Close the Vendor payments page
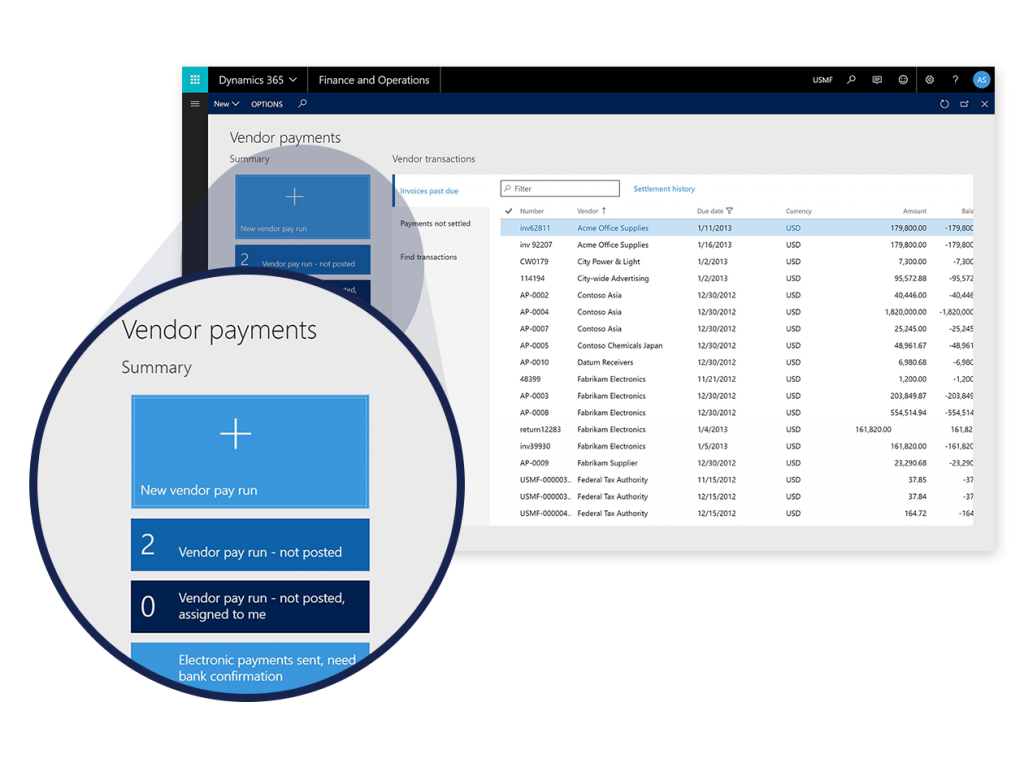Viewport: 1024px width, 767px height. click(985, 104)
